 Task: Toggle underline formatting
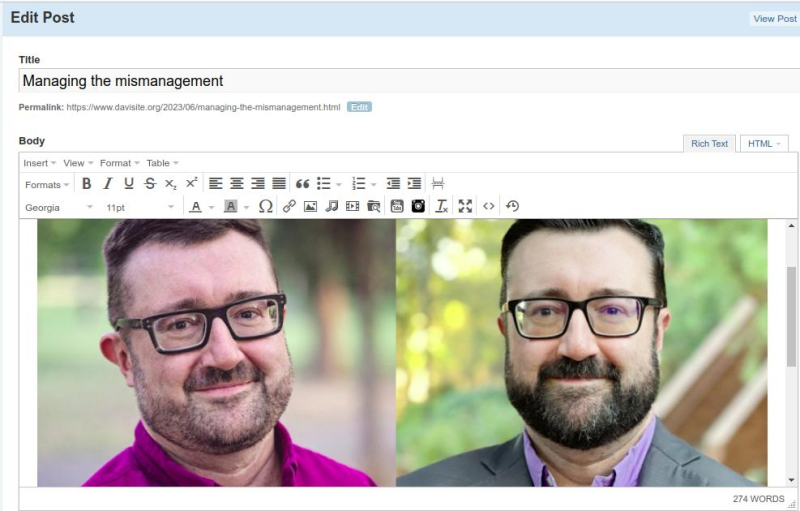pyautogui.click(x=129, y=184)
